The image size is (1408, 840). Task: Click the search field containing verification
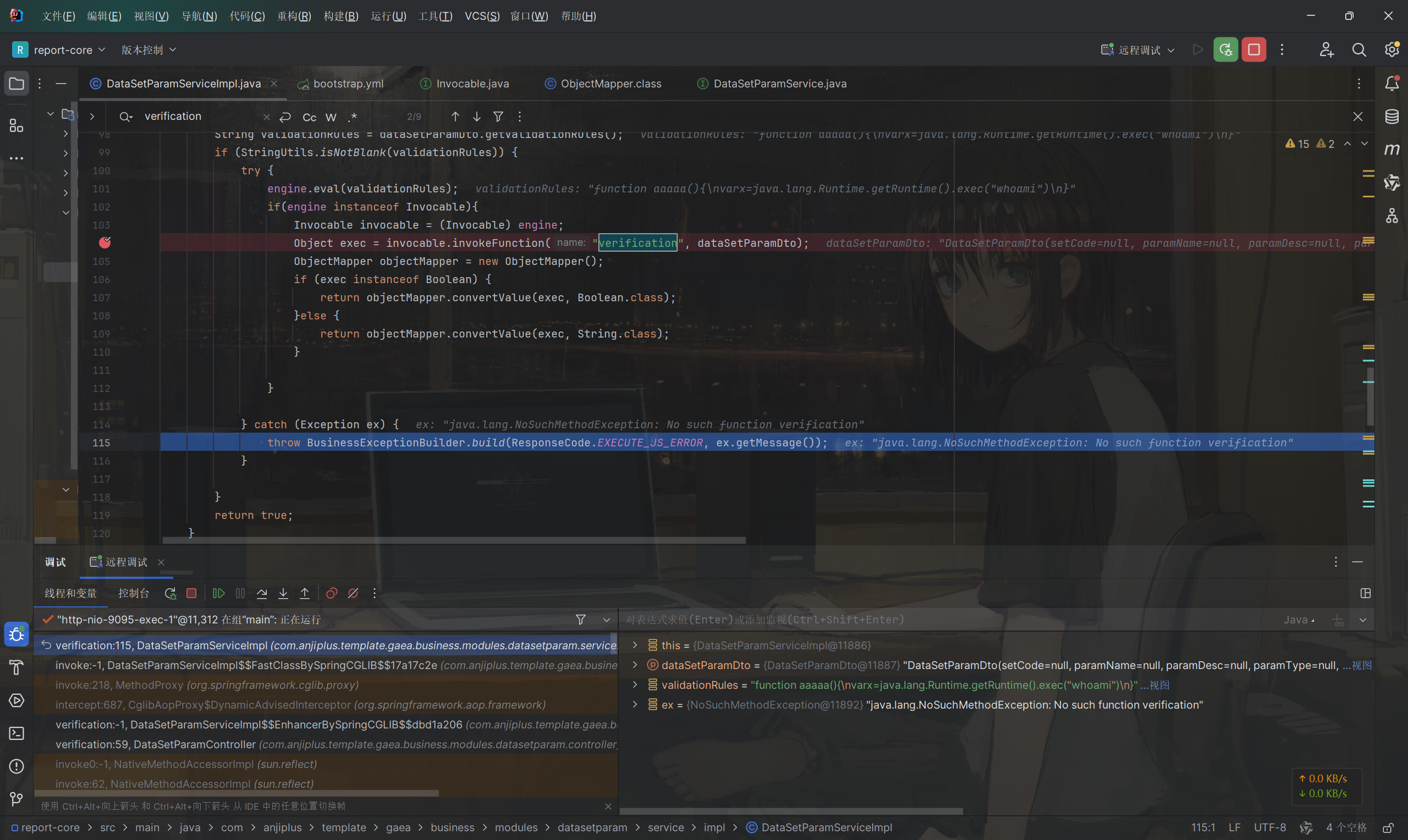(201, 117)
